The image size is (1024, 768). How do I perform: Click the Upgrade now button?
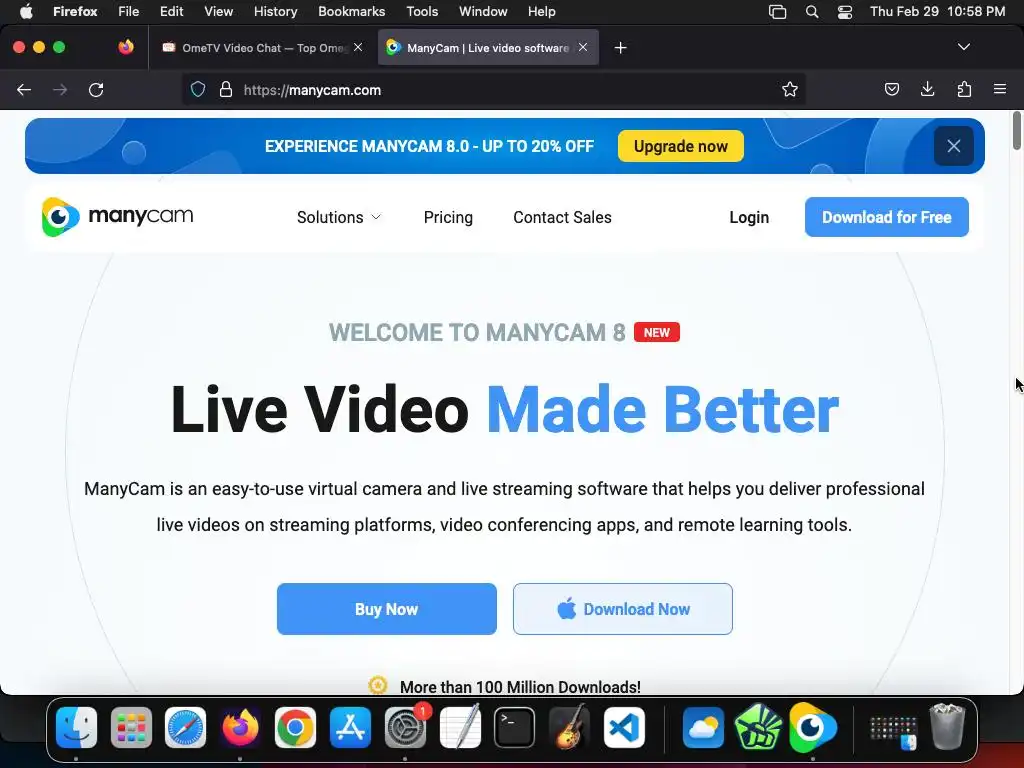click(680, 146)
